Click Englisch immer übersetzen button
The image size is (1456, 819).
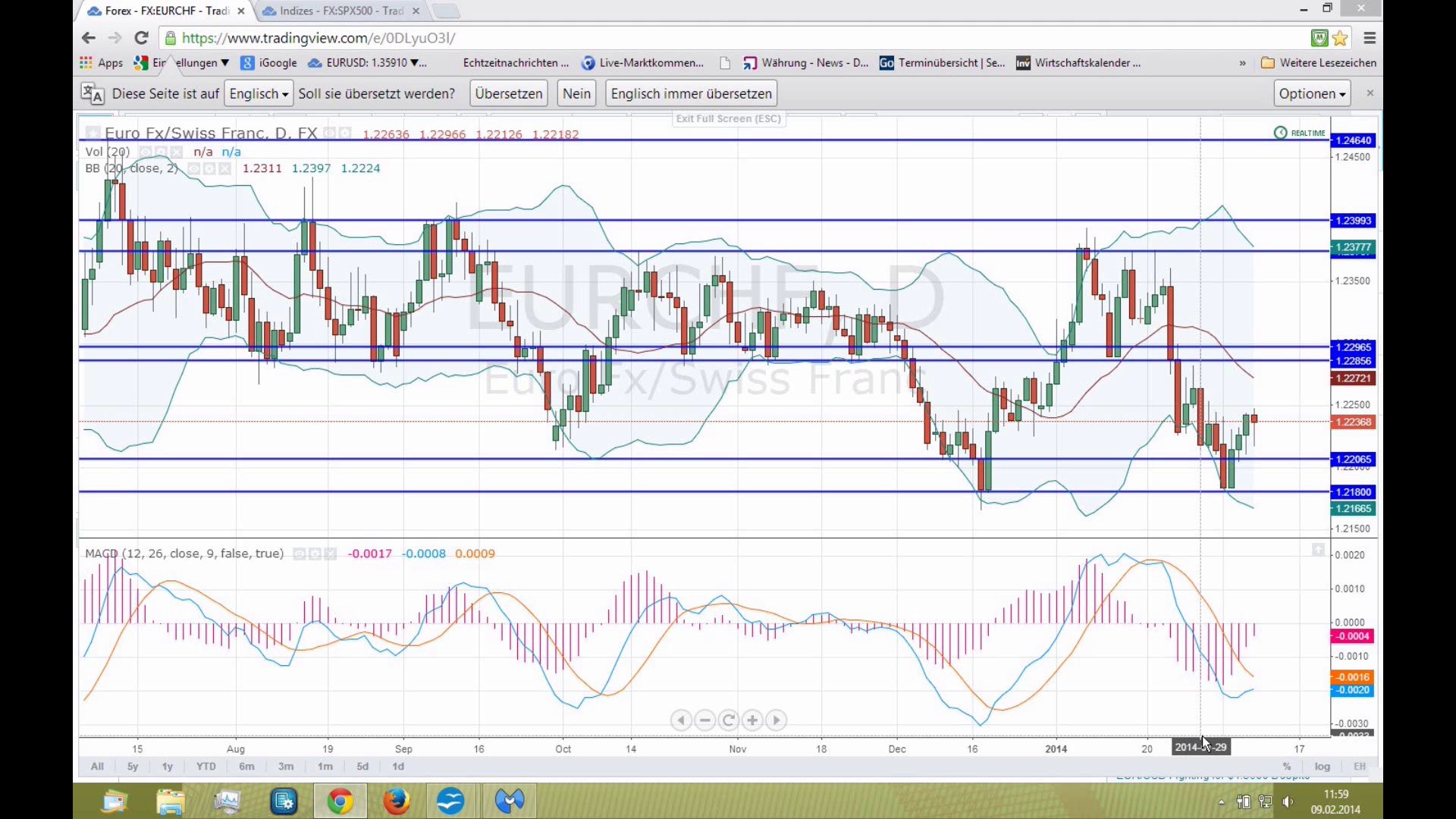(691, 94)
